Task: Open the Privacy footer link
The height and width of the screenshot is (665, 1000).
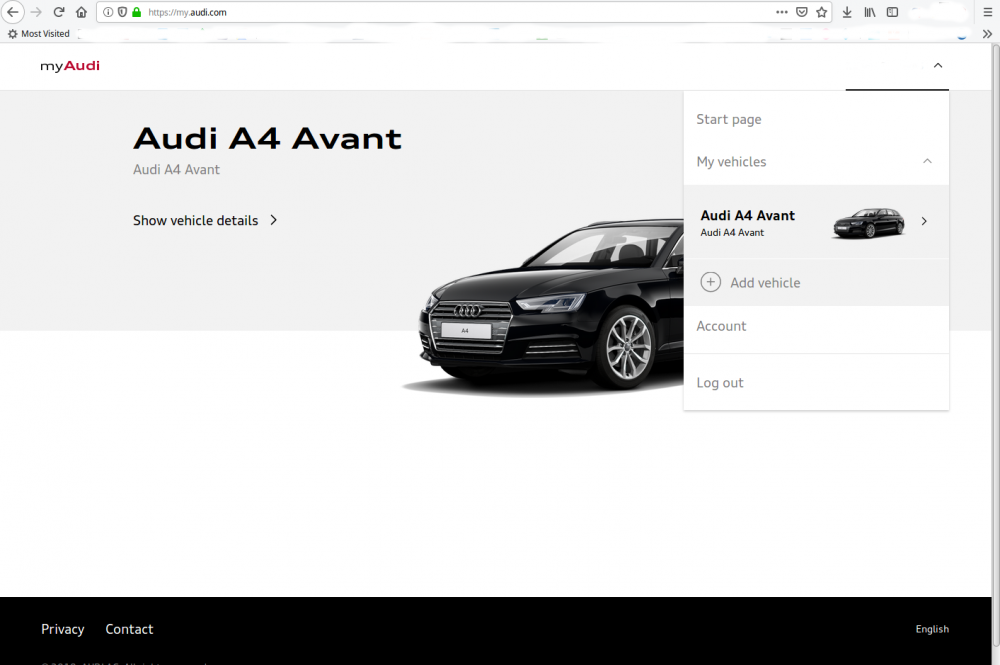Action: pos(62,629)
